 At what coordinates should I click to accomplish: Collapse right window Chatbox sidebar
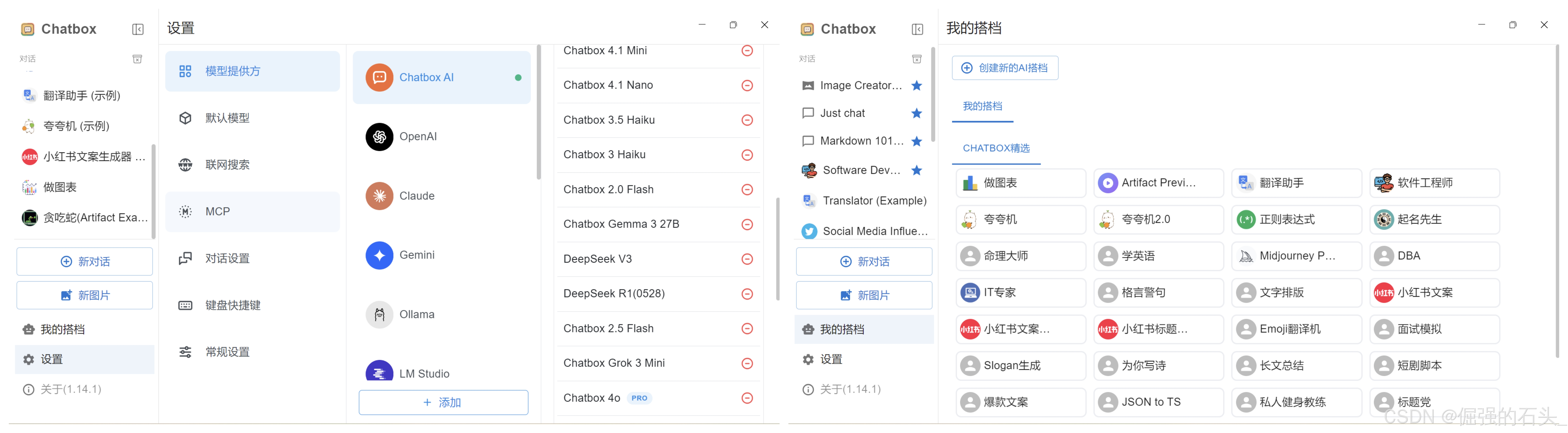[917, 29]
